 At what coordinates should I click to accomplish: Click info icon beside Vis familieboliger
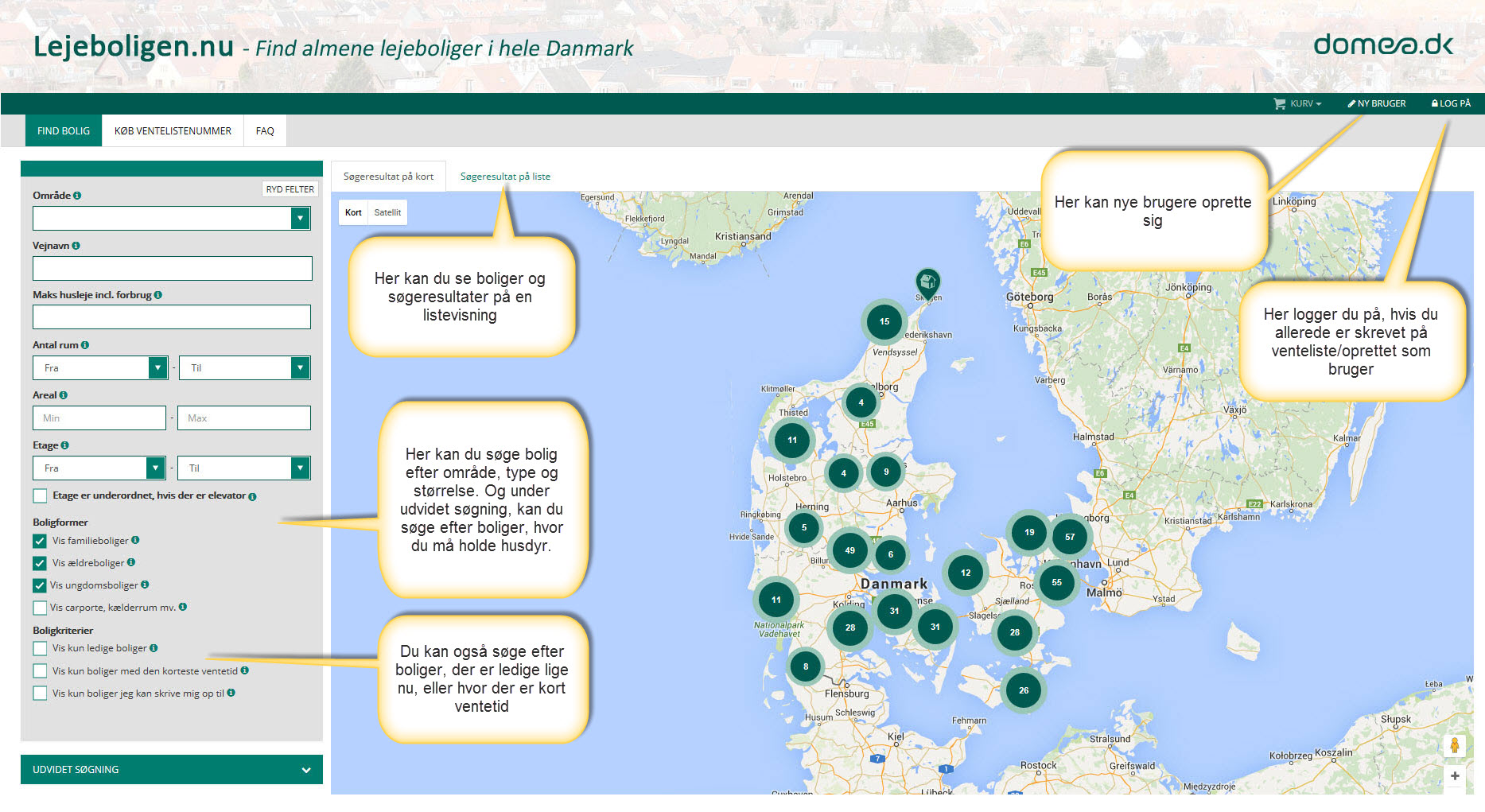tap(135, 540)
